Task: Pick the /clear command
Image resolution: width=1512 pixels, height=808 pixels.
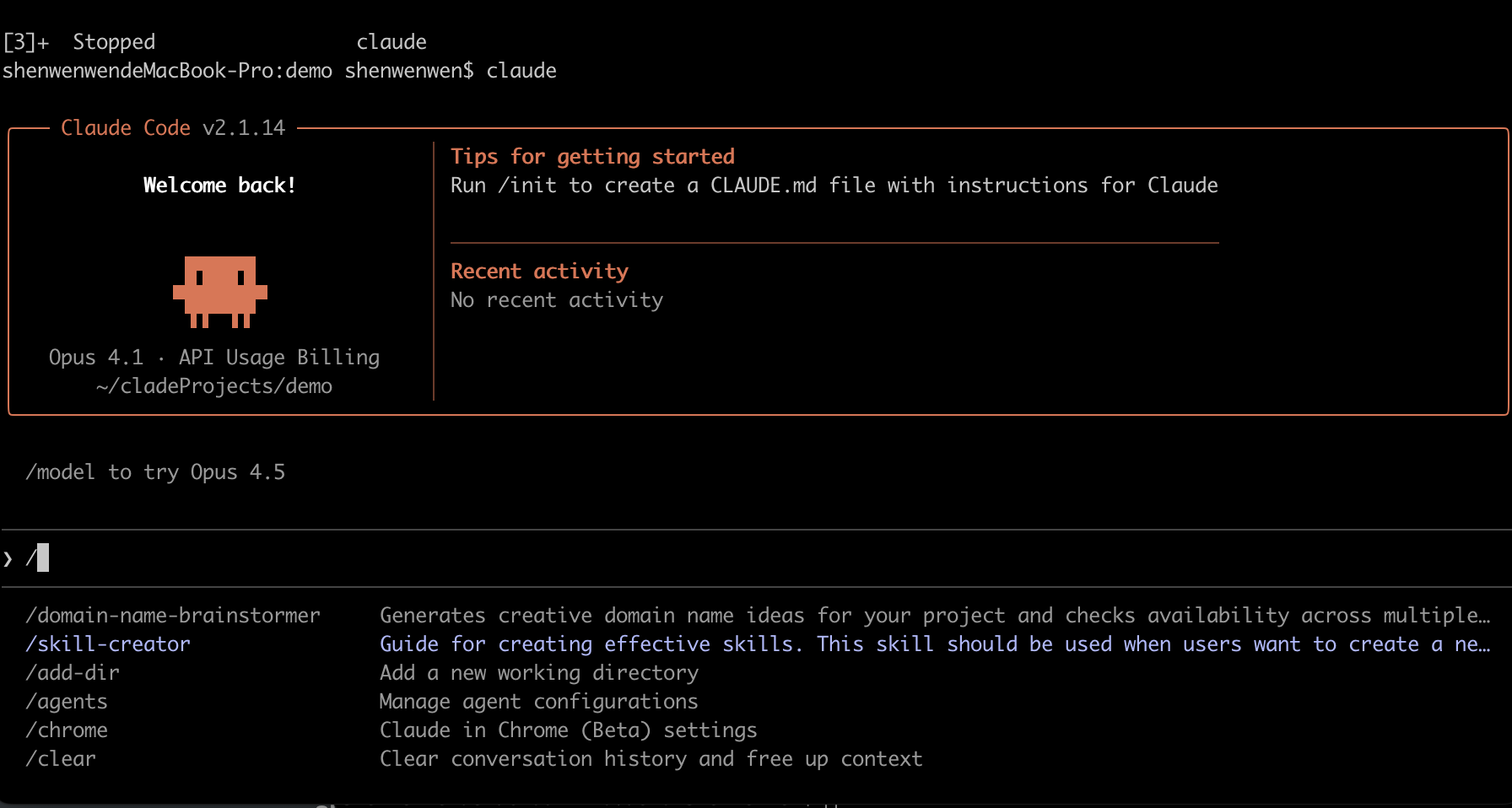Action: tap(61, 759)
